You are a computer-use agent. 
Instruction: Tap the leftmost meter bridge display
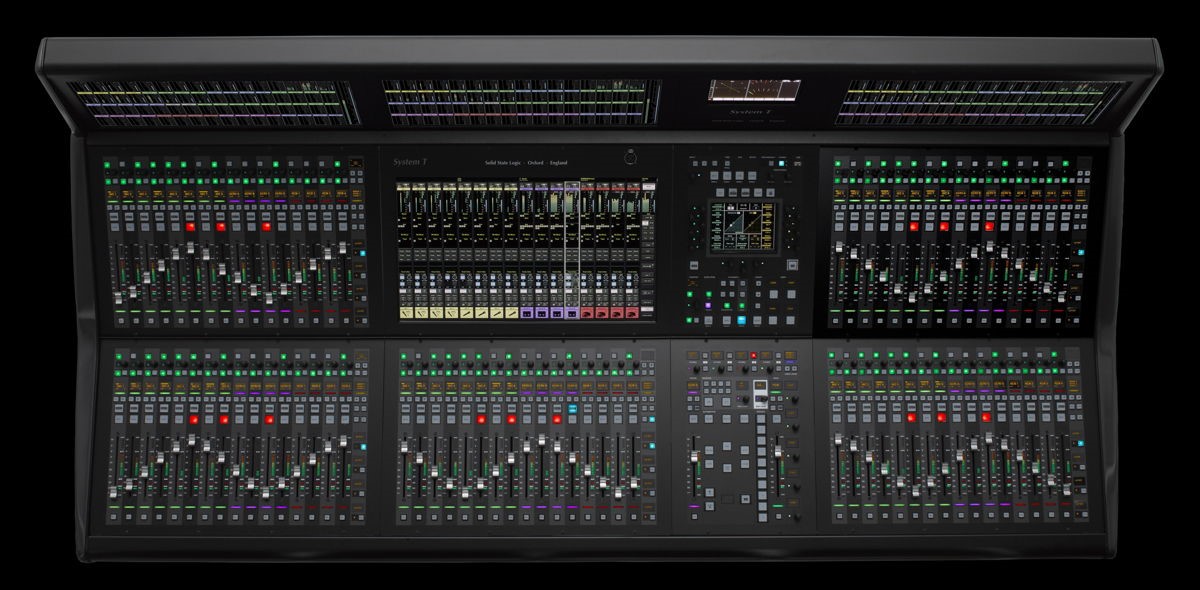[210, 103]
